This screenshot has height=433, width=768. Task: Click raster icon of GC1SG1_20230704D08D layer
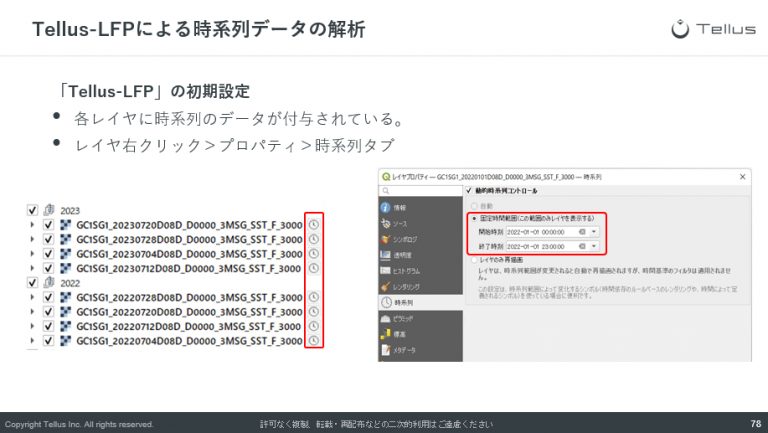coord(66,254)
